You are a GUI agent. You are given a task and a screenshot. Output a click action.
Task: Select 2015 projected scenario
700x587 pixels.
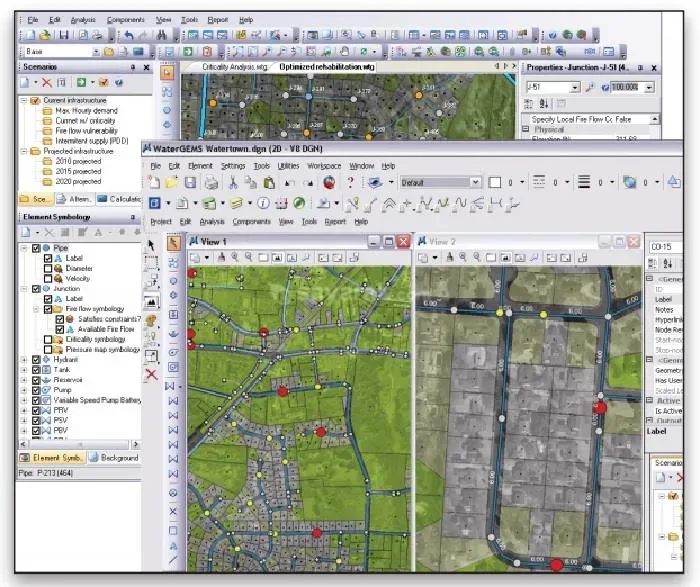78,171
